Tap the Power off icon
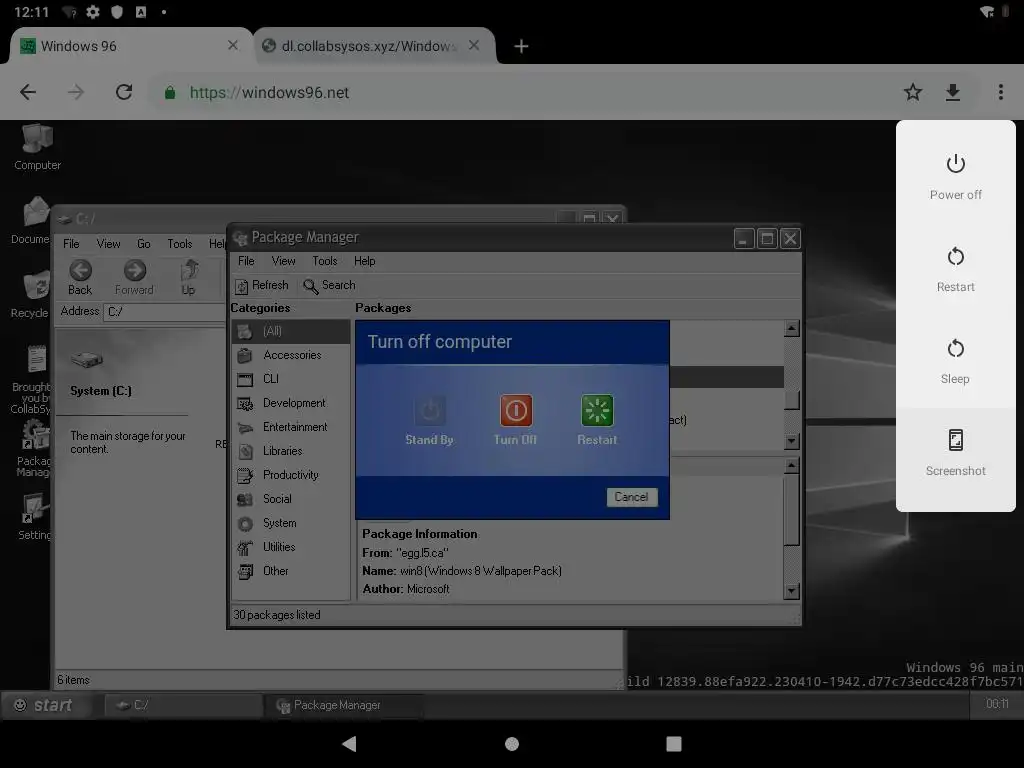The height and width of the screenshot is (768, 1024). tap(955, 163)
